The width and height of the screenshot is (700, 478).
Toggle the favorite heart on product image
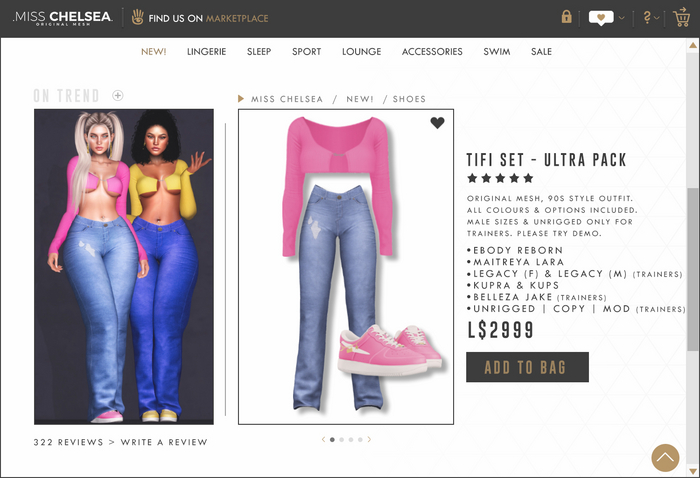tap(438, 123)
